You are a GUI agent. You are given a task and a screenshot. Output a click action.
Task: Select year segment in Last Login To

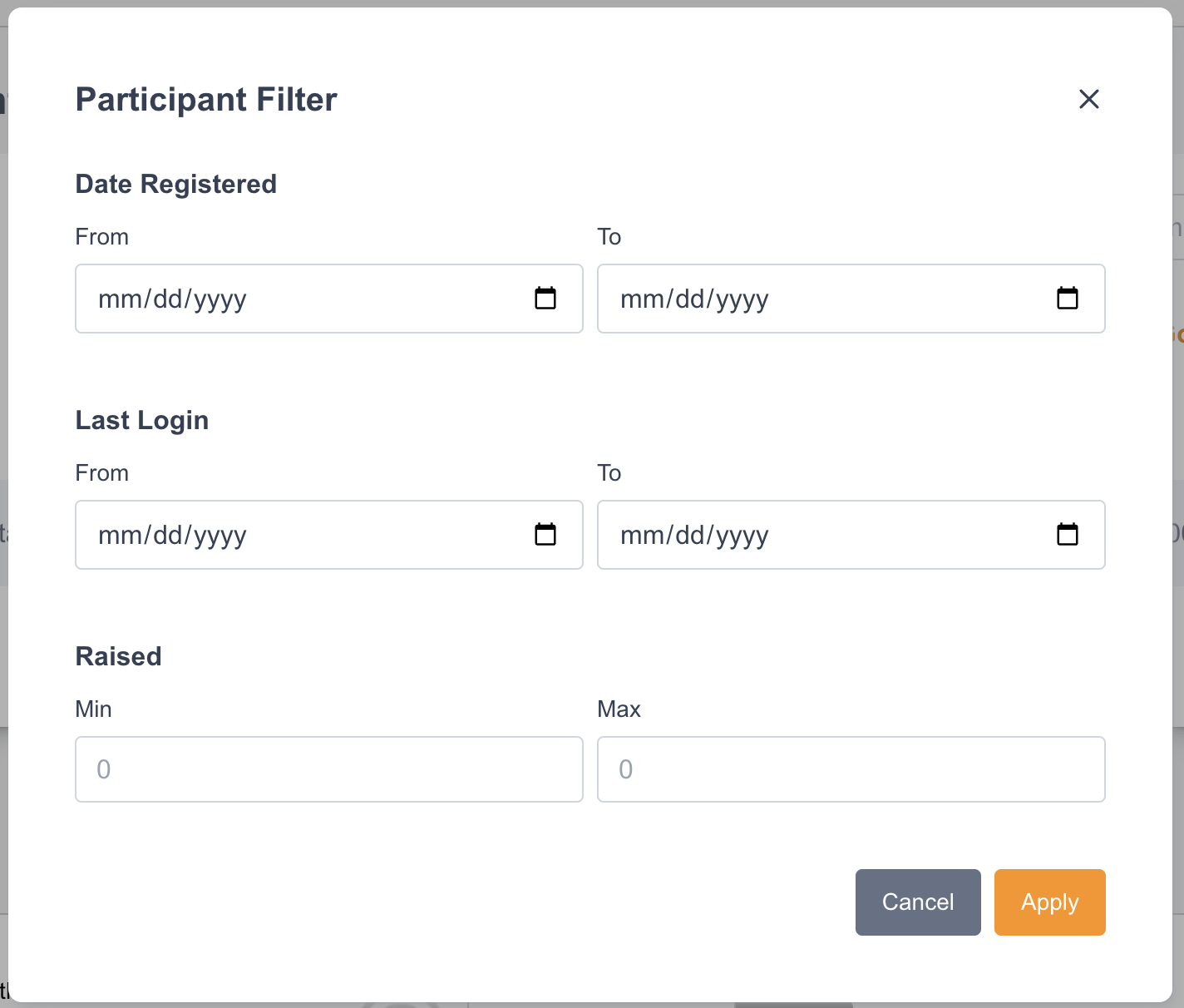coord(742,536)
